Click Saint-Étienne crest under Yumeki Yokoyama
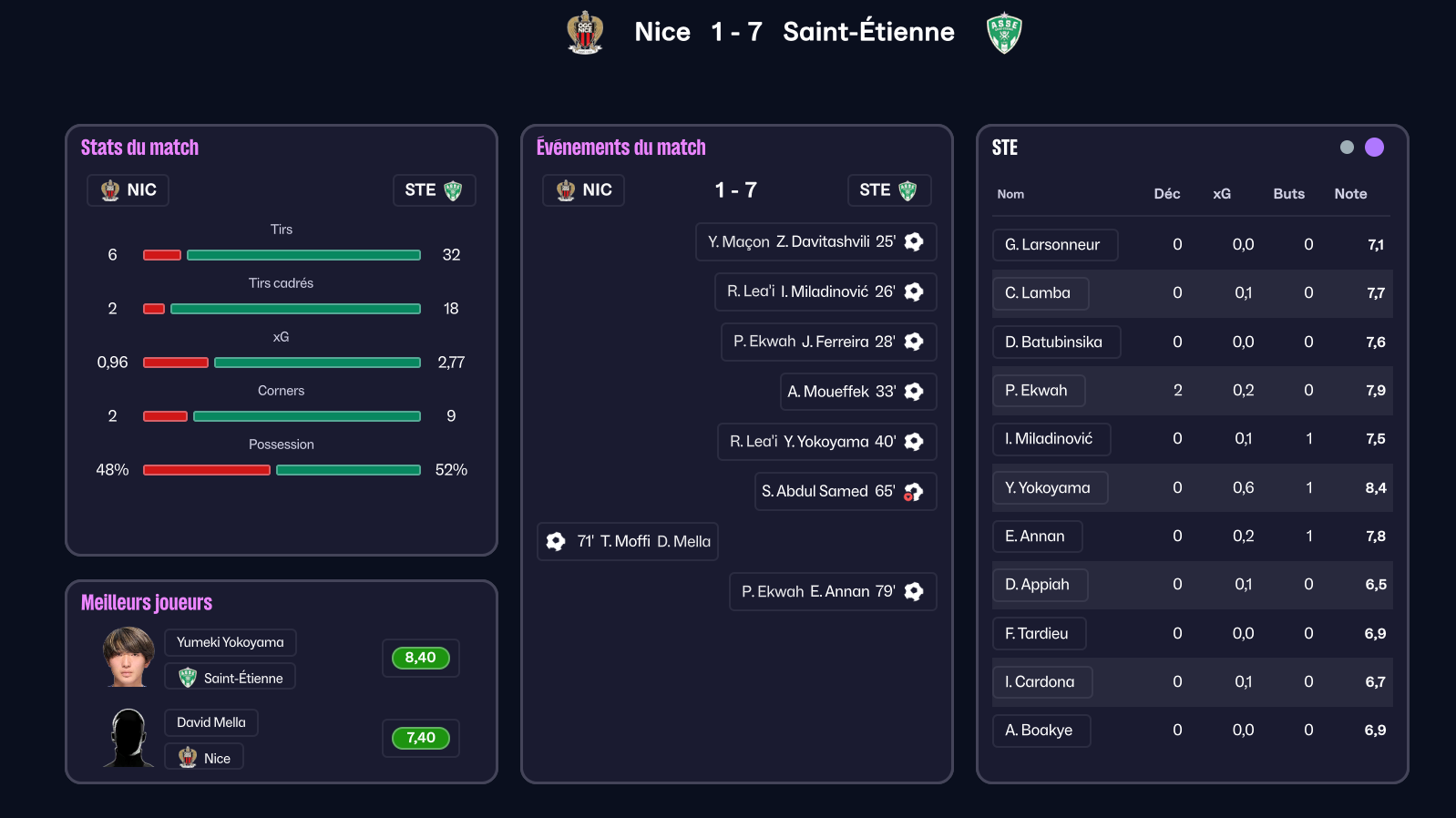 pyautogui.click(x=188, y=678)
